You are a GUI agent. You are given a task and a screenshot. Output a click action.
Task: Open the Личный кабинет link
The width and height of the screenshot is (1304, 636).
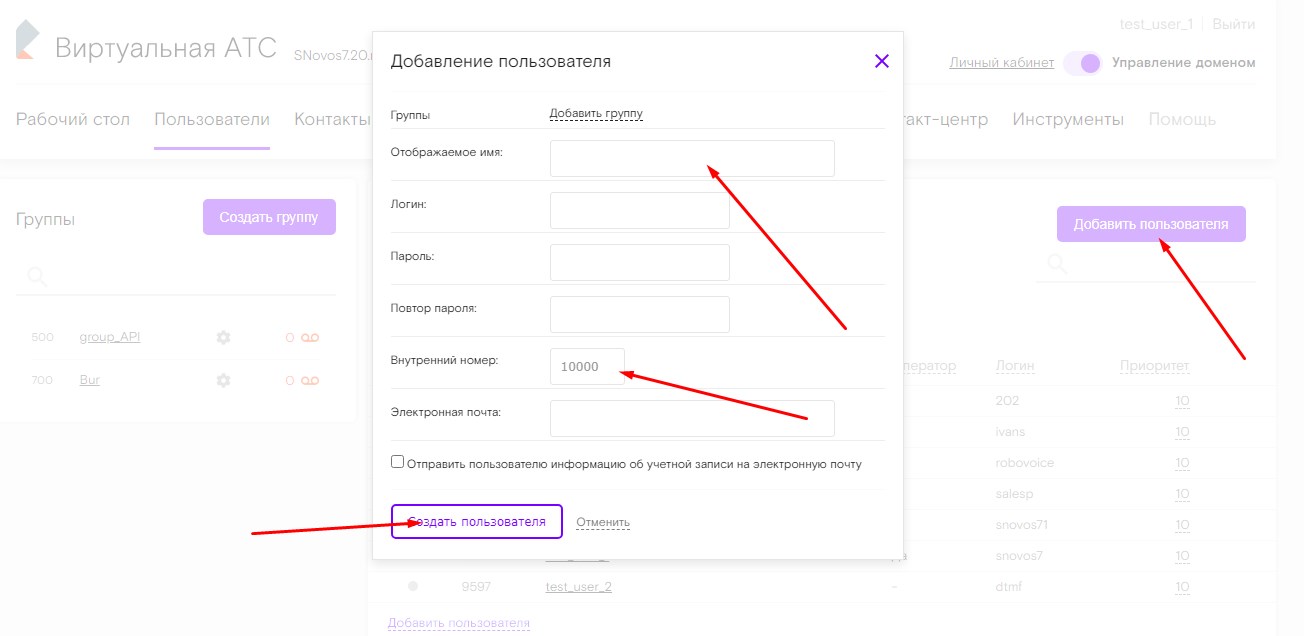[1001, 63]
